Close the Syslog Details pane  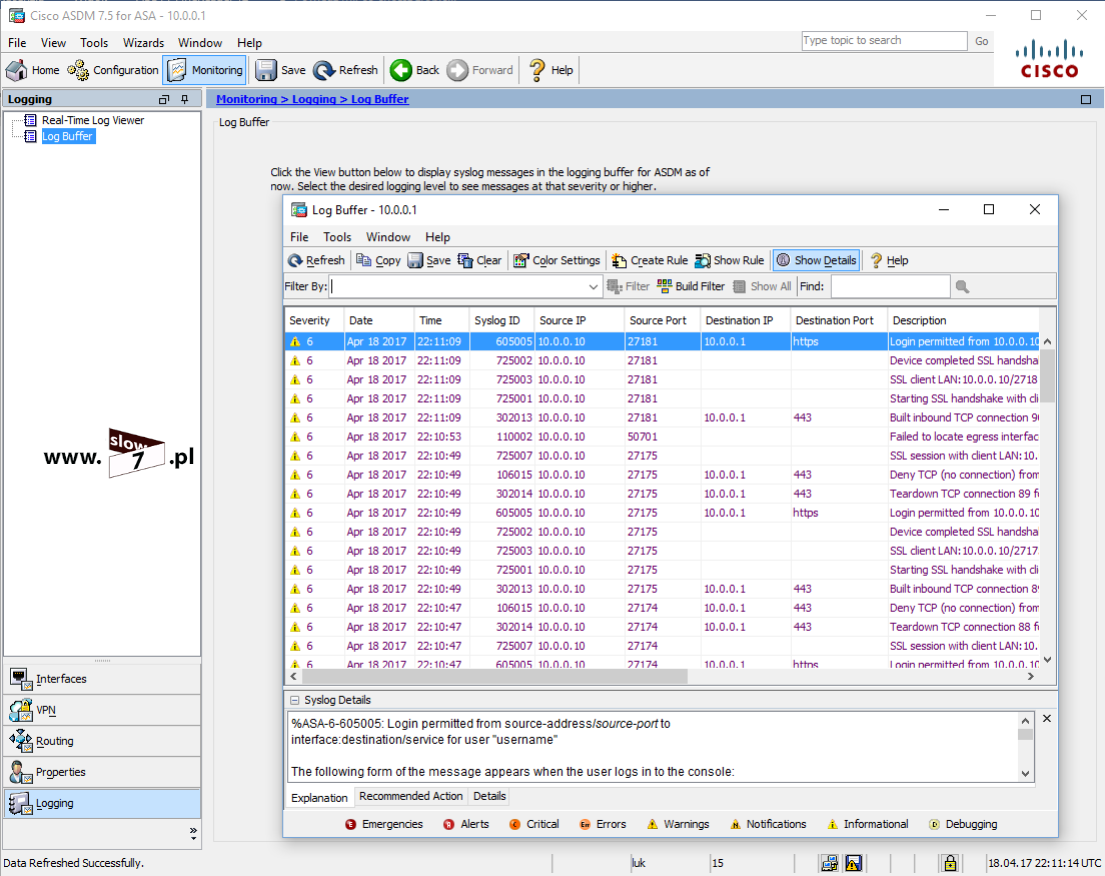pyautogui.click(x=1047, y=718)
